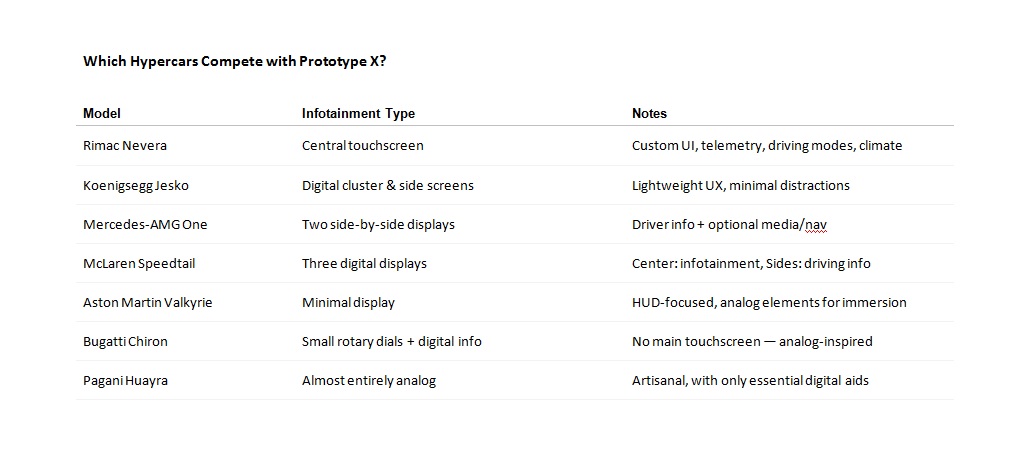Click the 'Mercedes-AMG One' cell
The image size is (1023, 460).
(x=145, y=224)
